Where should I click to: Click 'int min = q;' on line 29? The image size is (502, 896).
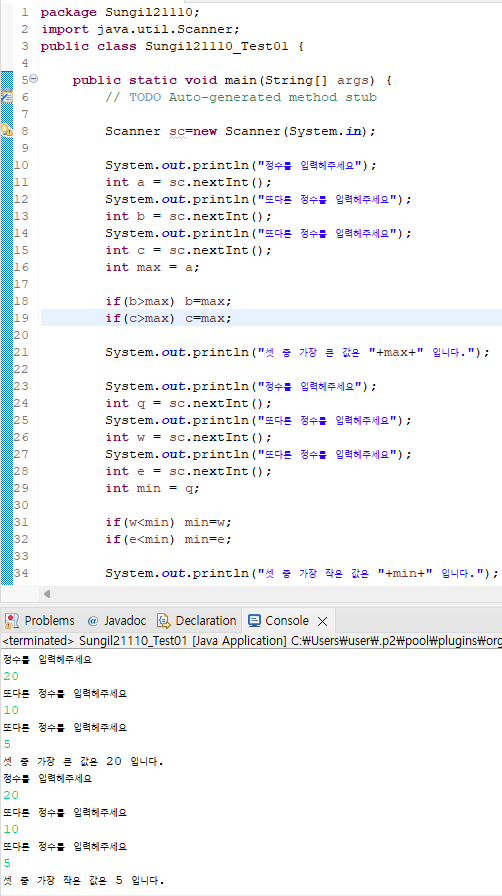tap(153, 489)
